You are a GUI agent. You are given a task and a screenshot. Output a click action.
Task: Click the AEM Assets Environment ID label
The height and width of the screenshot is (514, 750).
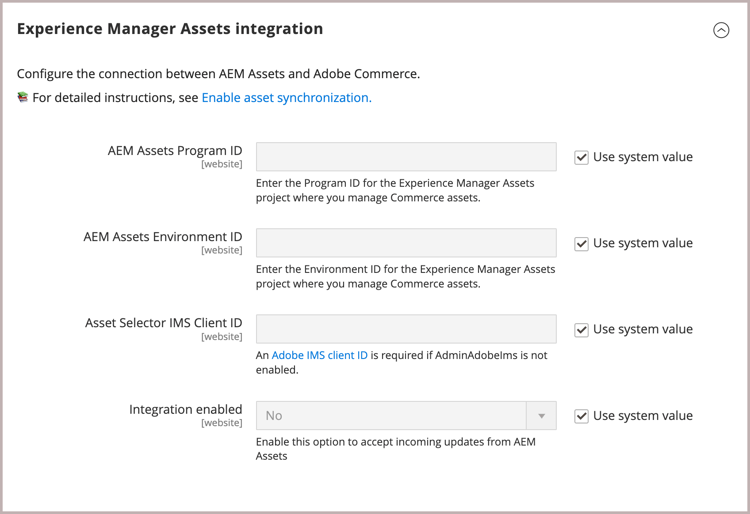163,237
